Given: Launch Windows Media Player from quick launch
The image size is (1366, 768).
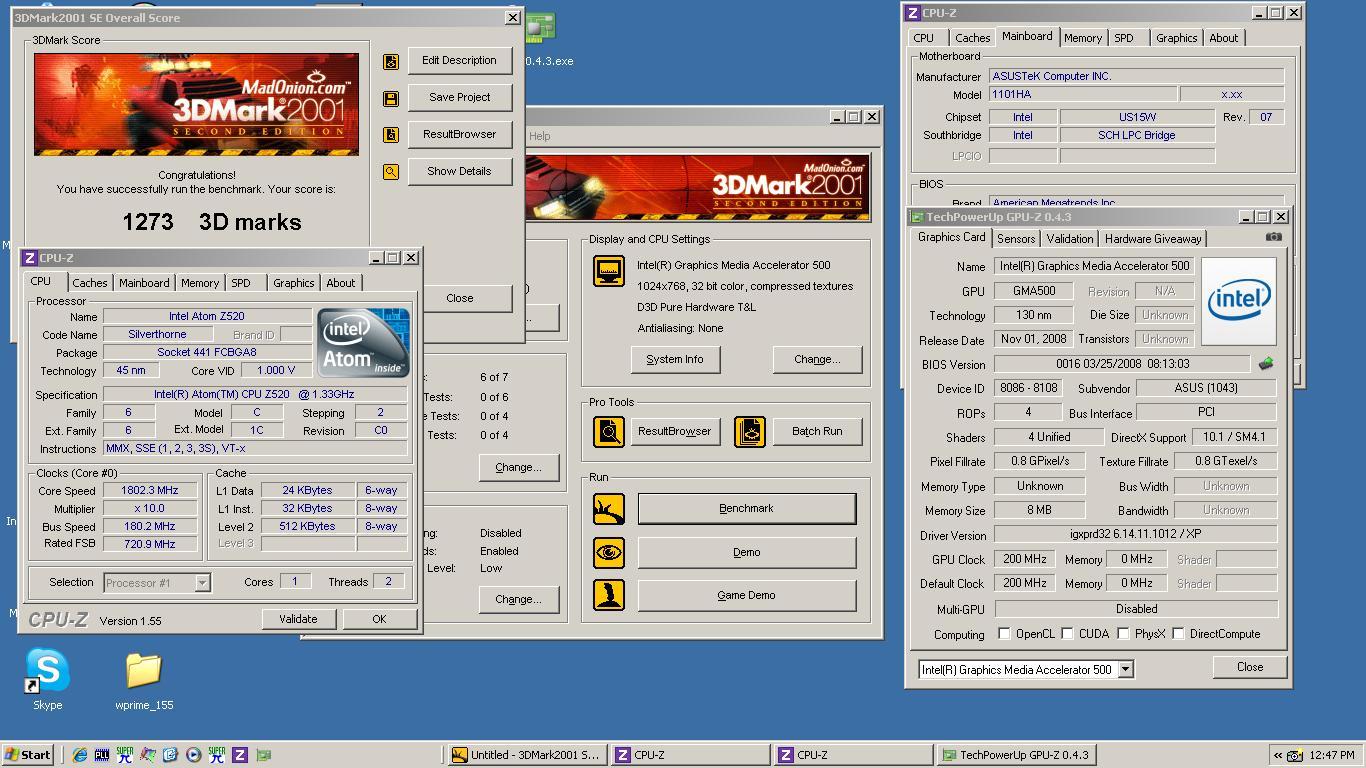Looking at the screenshot, I should [193, 755].
